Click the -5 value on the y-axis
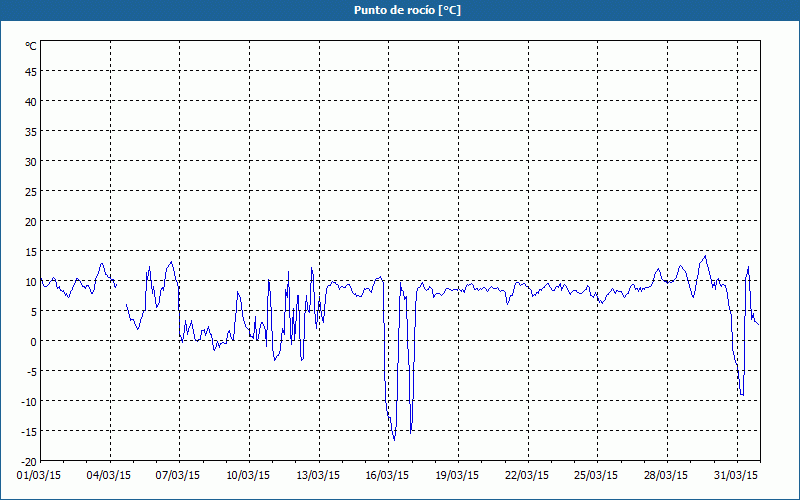Image resolution: width=800 pixels, height=500 pixels. [x=32, y=372]
